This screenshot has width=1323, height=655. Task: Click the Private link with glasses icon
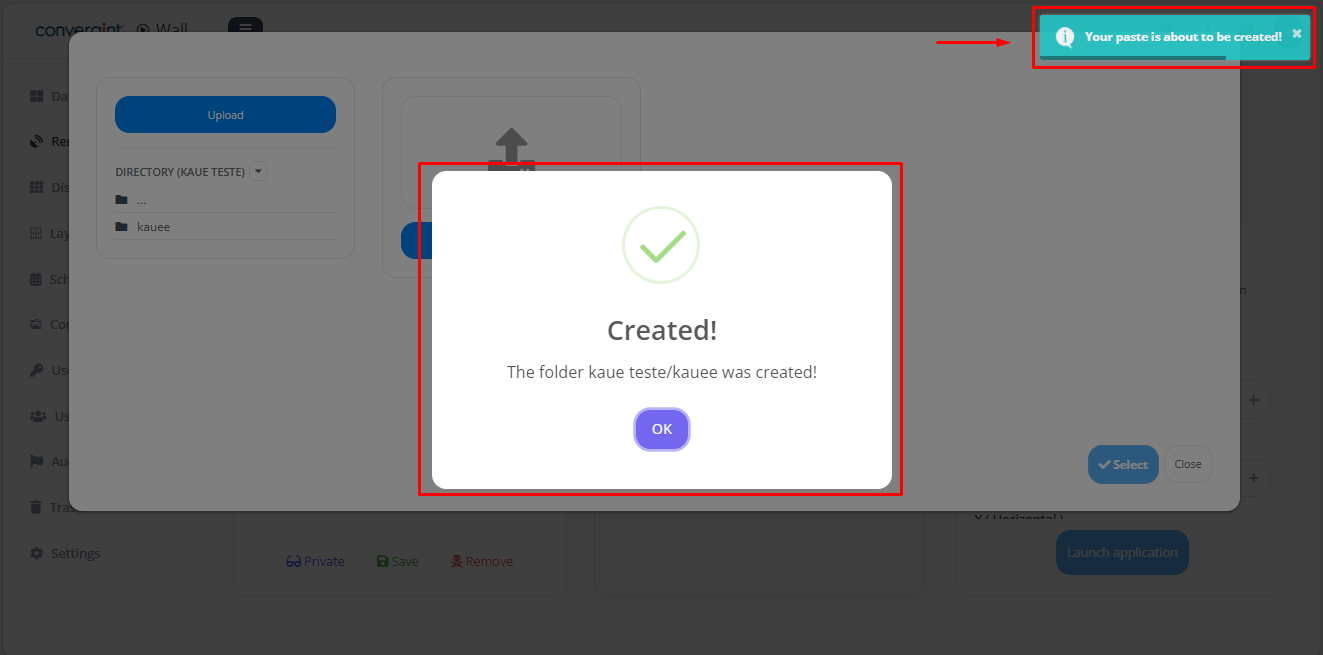[x=315, y=561]
